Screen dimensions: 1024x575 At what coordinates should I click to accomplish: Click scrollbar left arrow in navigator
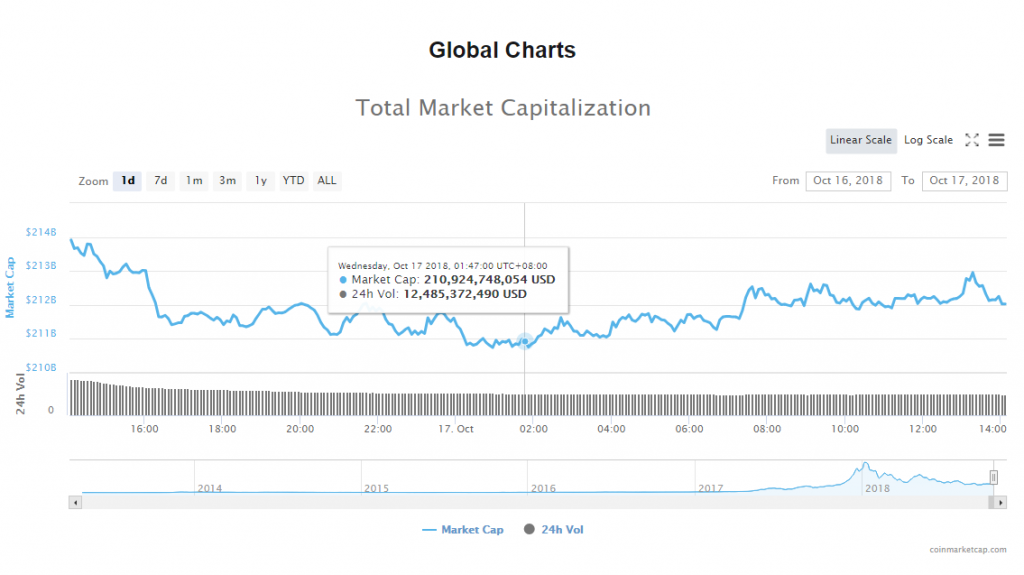tap(74, 503)
